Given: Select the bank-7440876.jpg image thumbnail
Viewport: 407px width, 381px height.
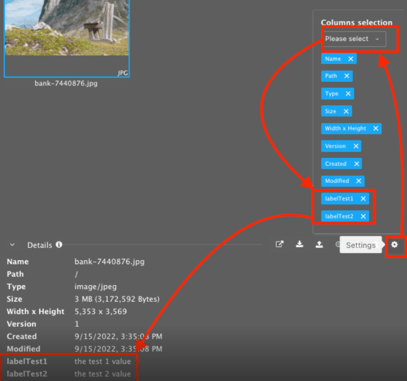Looking at the screenshot, I should 67,38.
